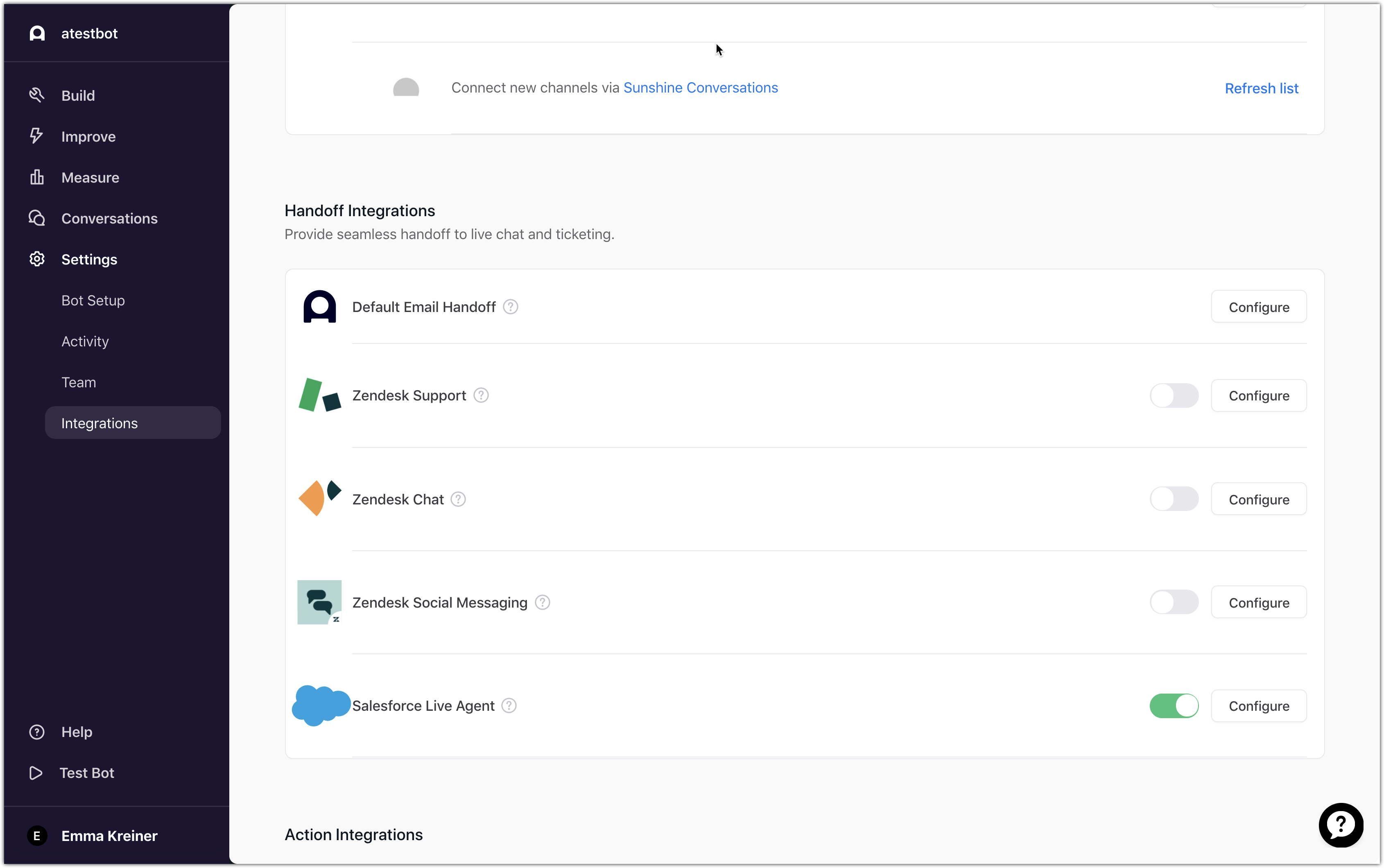Click the help icon beside Default Email Handoff
The width and height of the screenshot is (1384, 868).
point(510,307)
